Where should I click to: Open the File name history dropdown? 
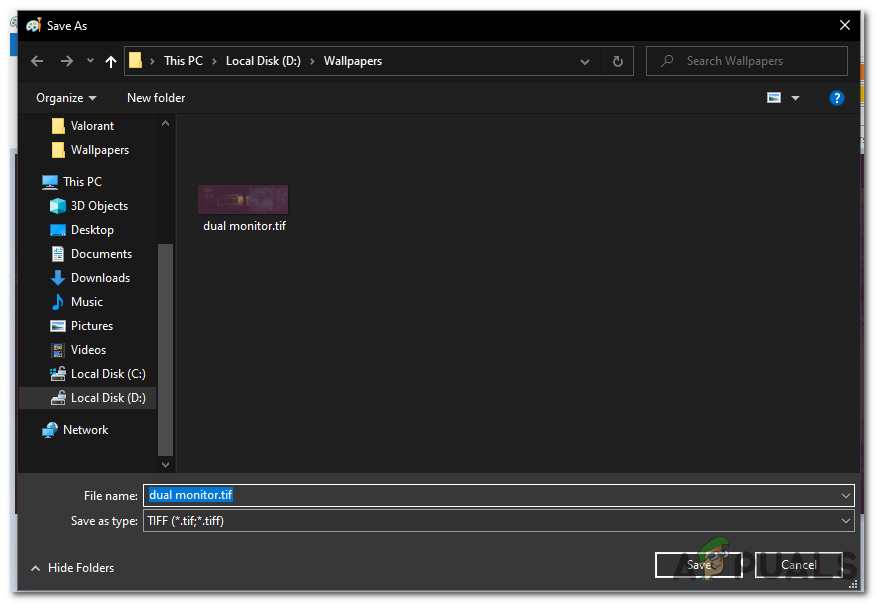click(845, 495)
